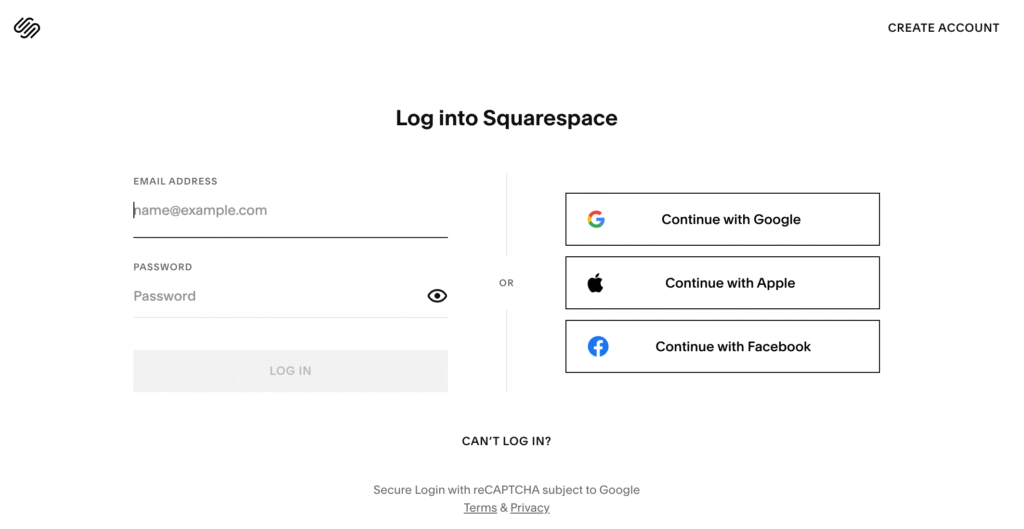
Task: Open the Can't Log In? help link
Action: click(506, 441)
